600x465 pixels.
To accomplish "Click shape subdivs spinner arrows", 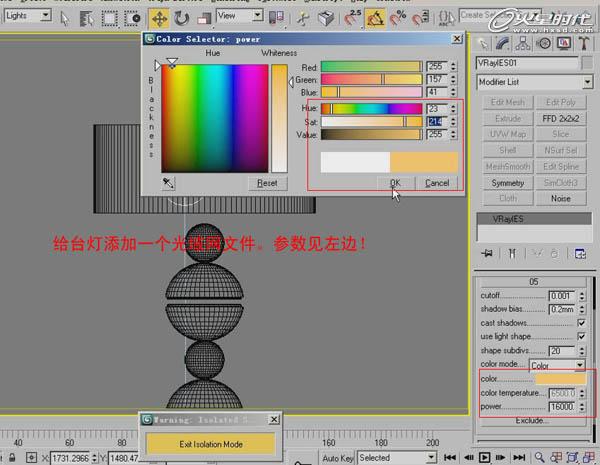I will point(582,351).
